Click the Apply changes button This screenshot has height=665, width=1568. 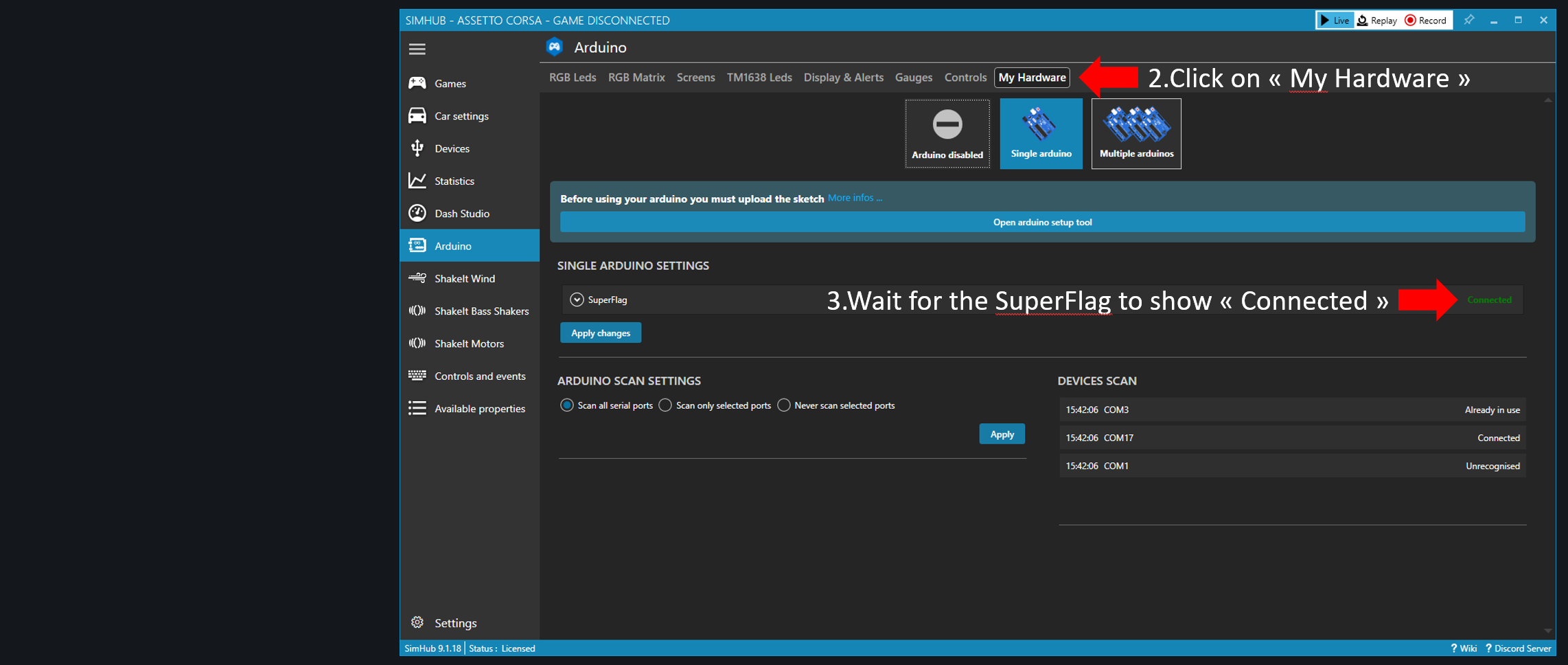600,333
